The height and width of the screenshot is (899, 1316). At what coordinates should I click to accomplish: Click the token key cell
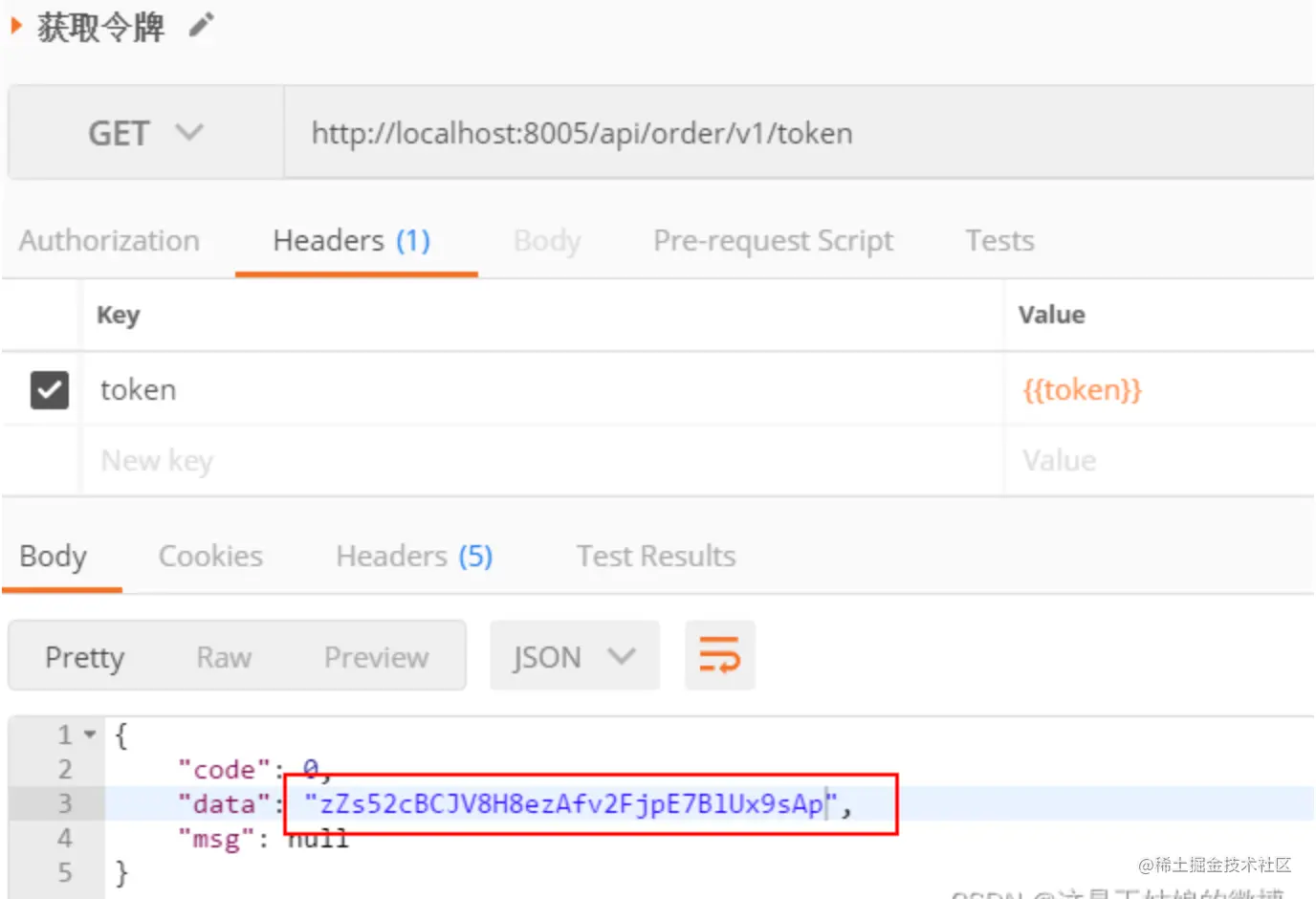coord(542,389)
